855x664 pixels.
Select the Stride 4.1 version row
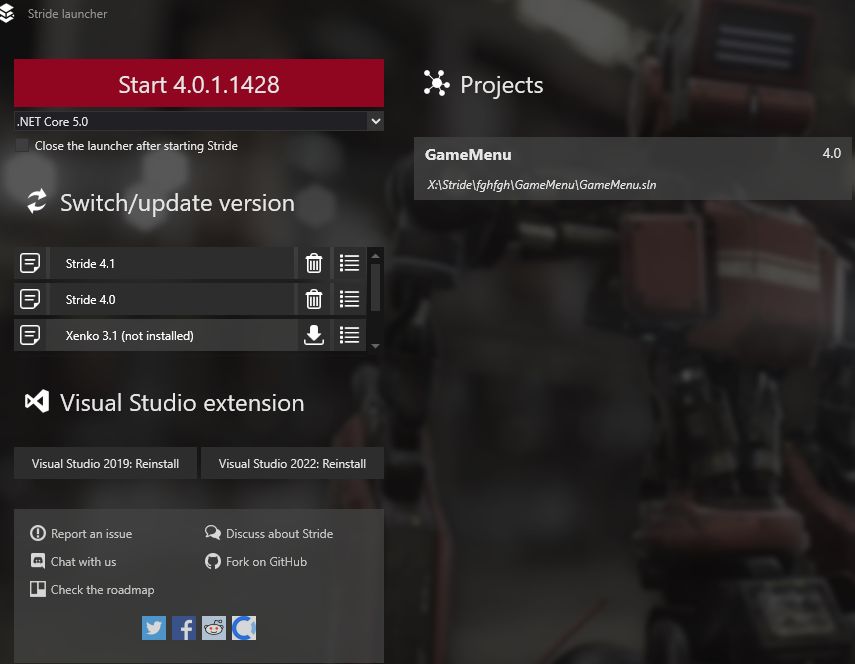[171, 263]
